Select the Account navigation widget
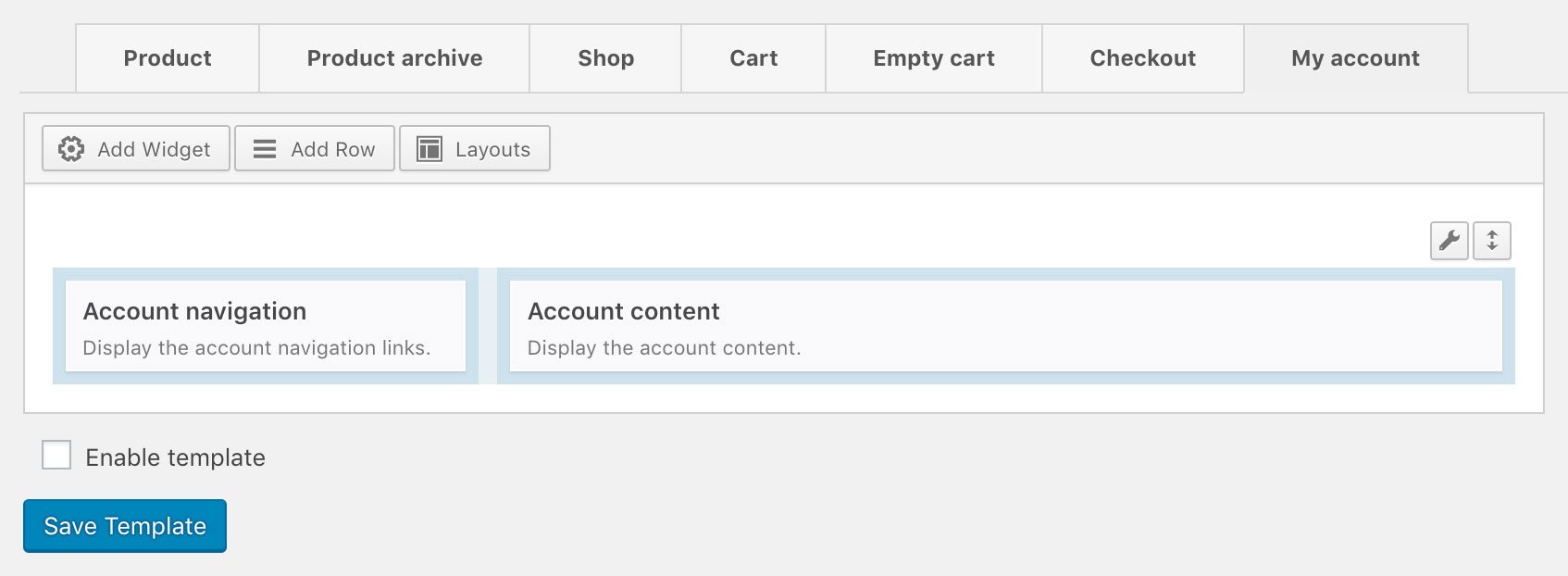Viewport: 1568px width, 576px height. (266, 327)
